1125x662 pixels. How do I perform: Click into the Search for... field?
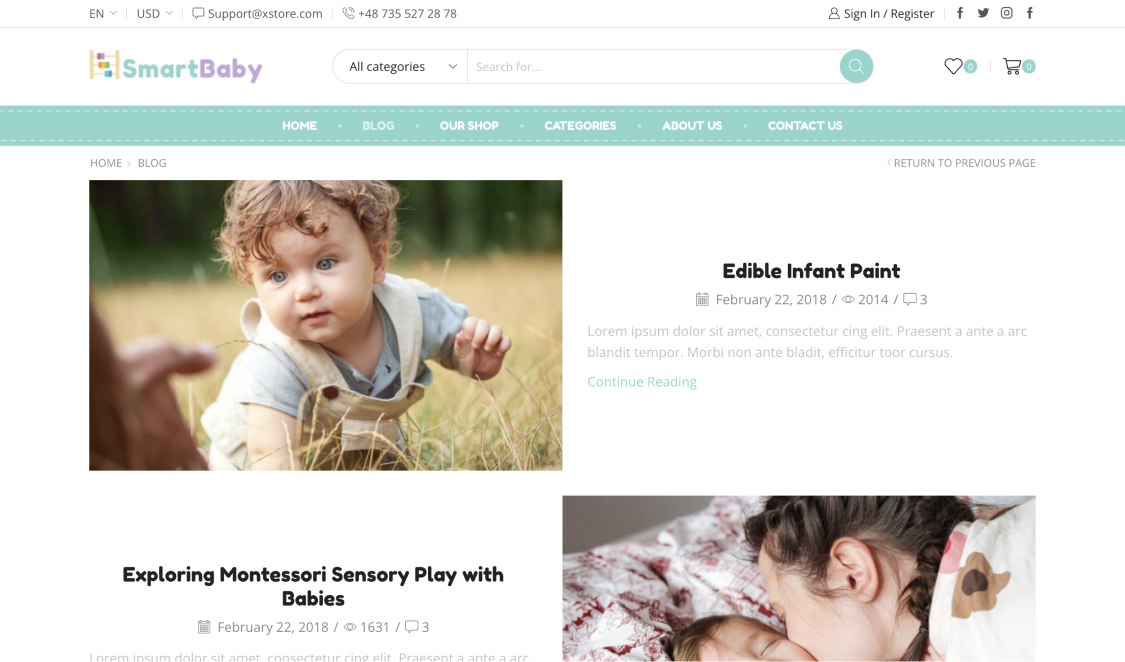pos(653,66)
